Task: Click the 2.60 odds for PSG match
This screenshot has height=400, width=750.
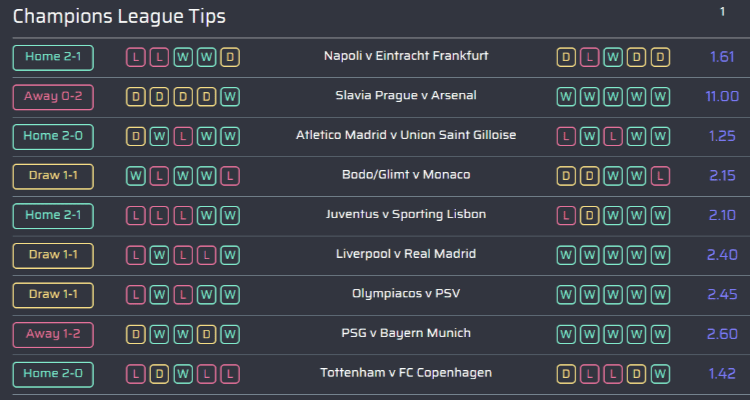Action: point(722,334)
